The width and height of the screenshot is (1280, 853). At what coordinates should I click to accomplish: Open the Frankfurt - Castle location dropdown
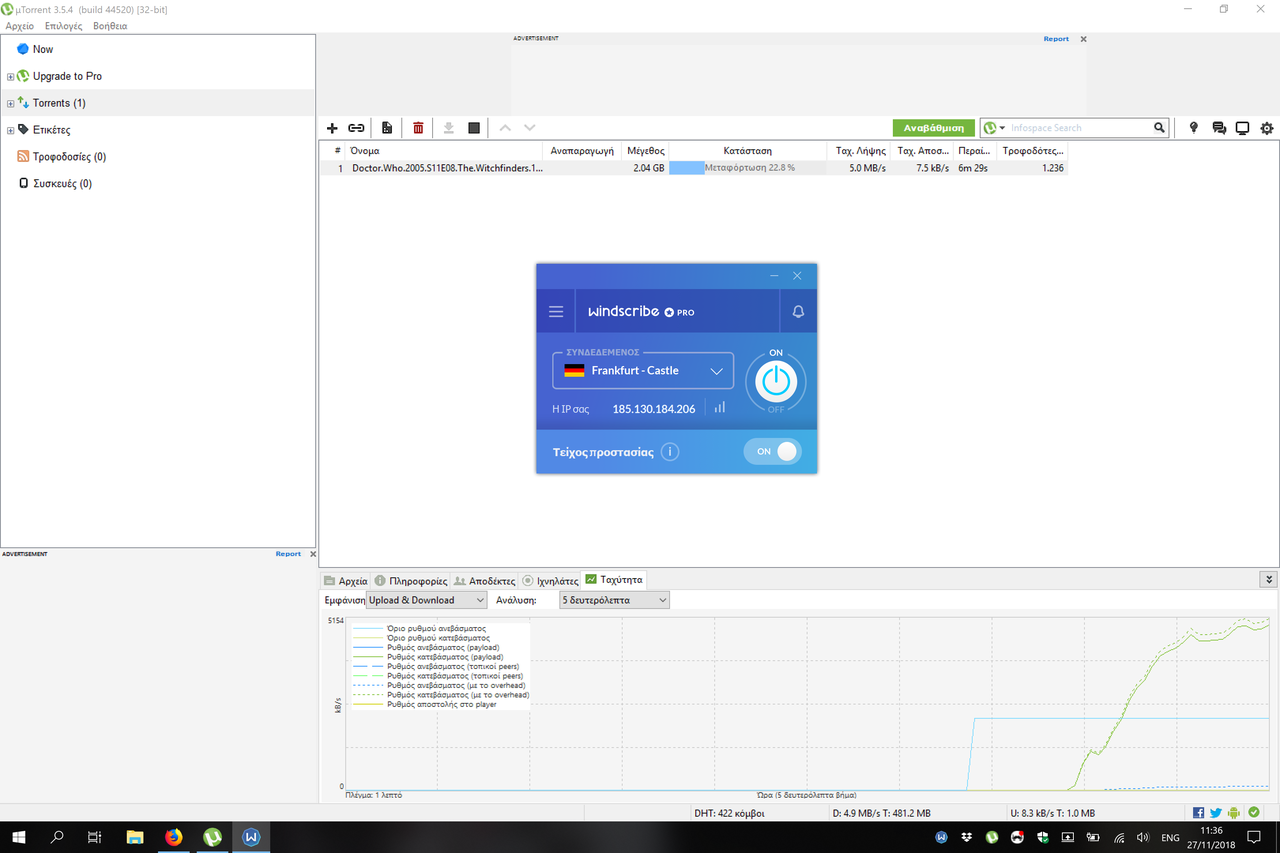tap(643, 370)
